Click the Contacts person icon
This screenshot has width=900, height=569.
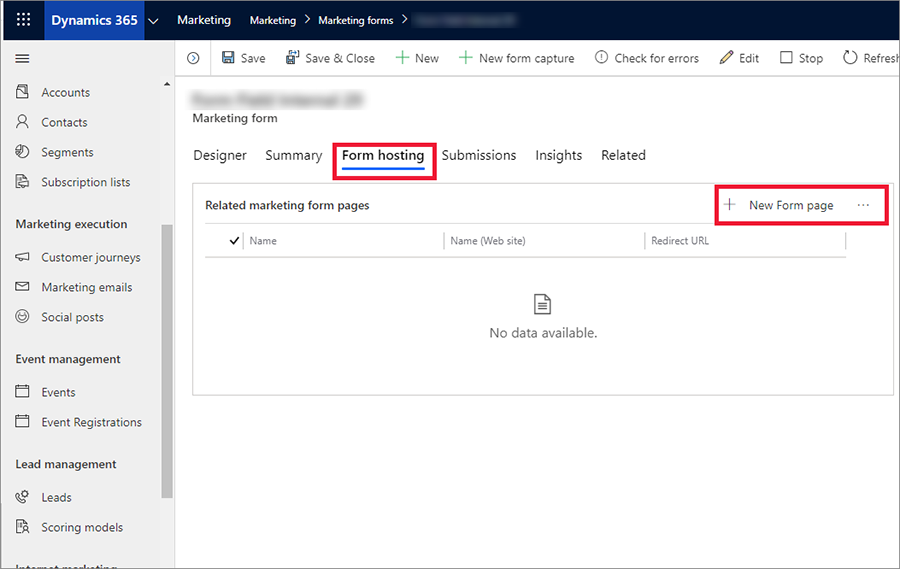pyautogui.click(x=22, y=122)
